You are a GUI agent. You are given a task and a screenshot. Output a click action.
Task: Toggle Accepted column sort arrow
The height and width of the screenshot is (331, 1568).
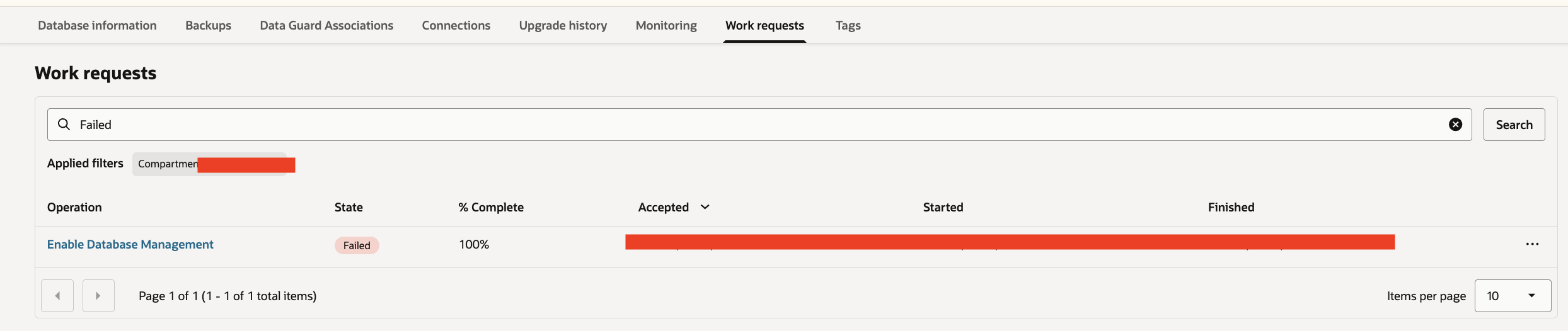click(705, 207)
